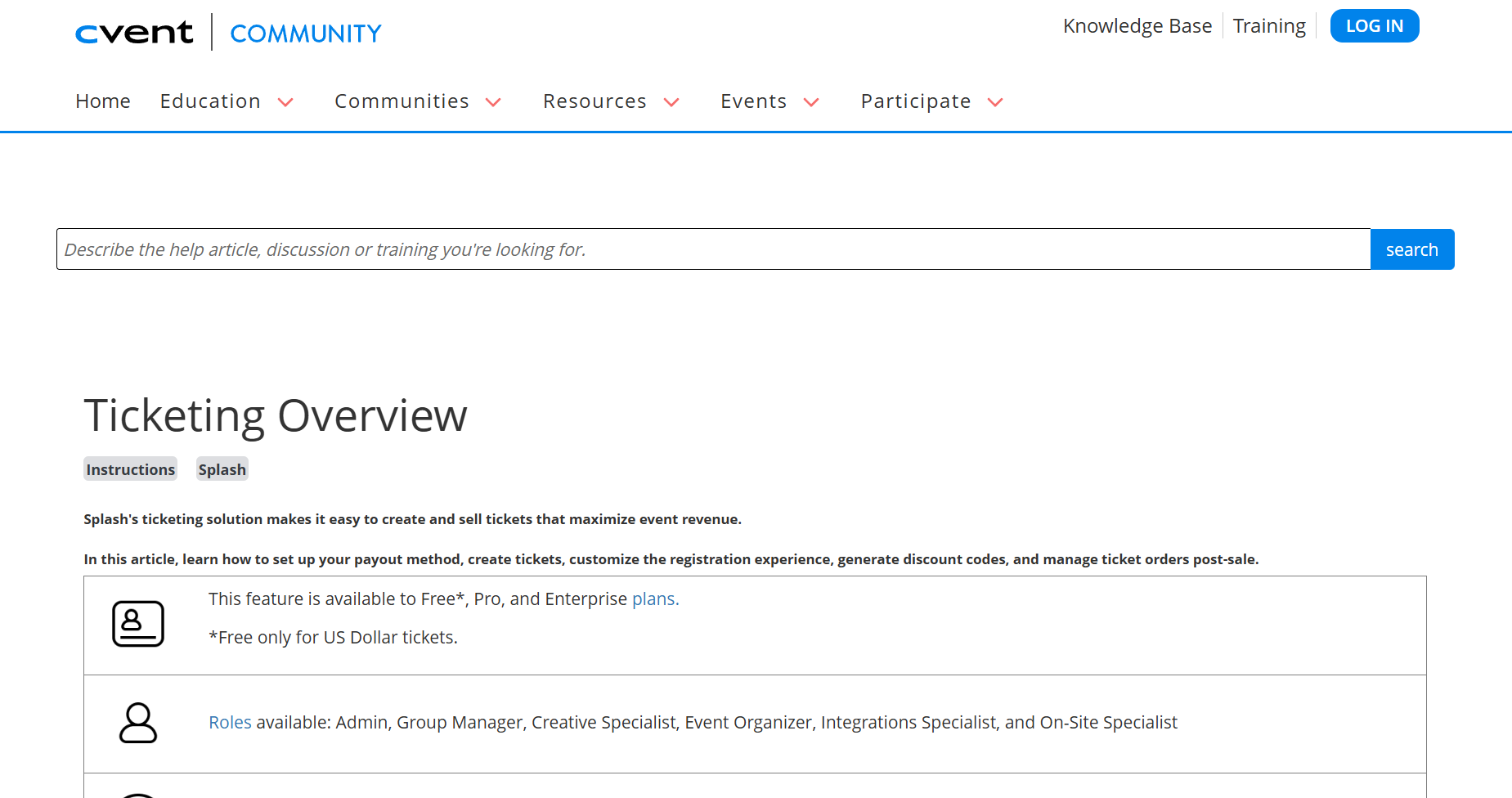Click the Cvent logo
This screenshot has width=1512, height=798.
(x=134, y=33)
